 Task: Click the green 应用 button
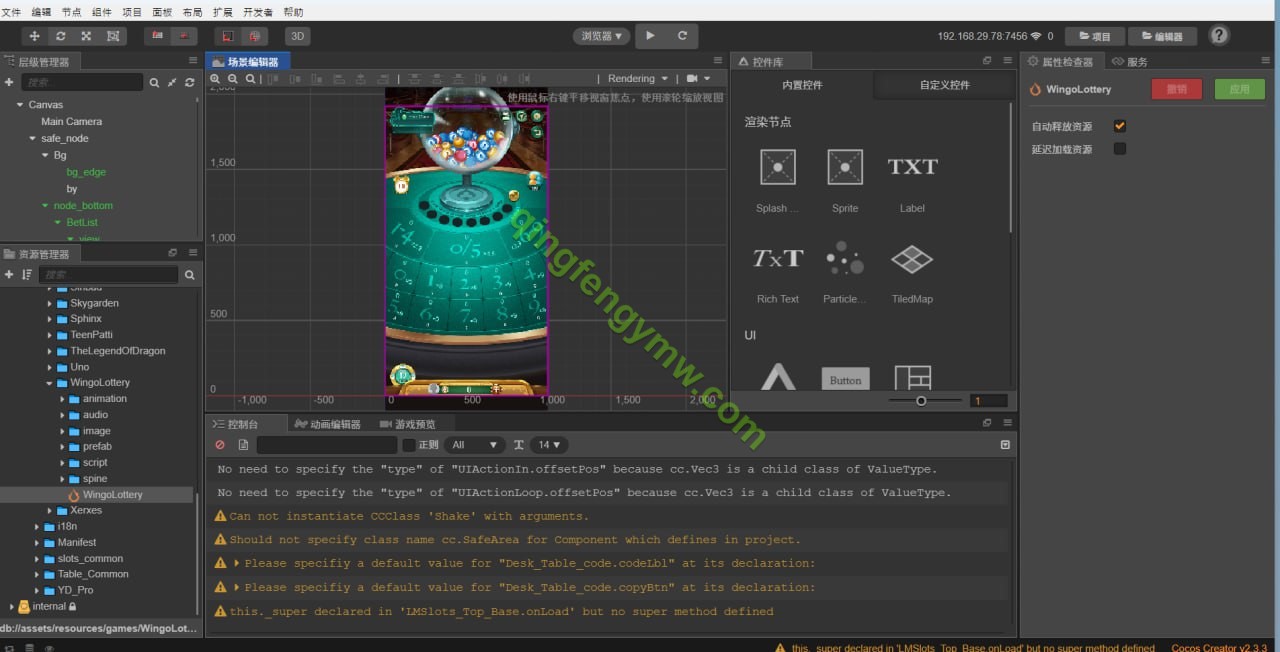coord(1240,89)
